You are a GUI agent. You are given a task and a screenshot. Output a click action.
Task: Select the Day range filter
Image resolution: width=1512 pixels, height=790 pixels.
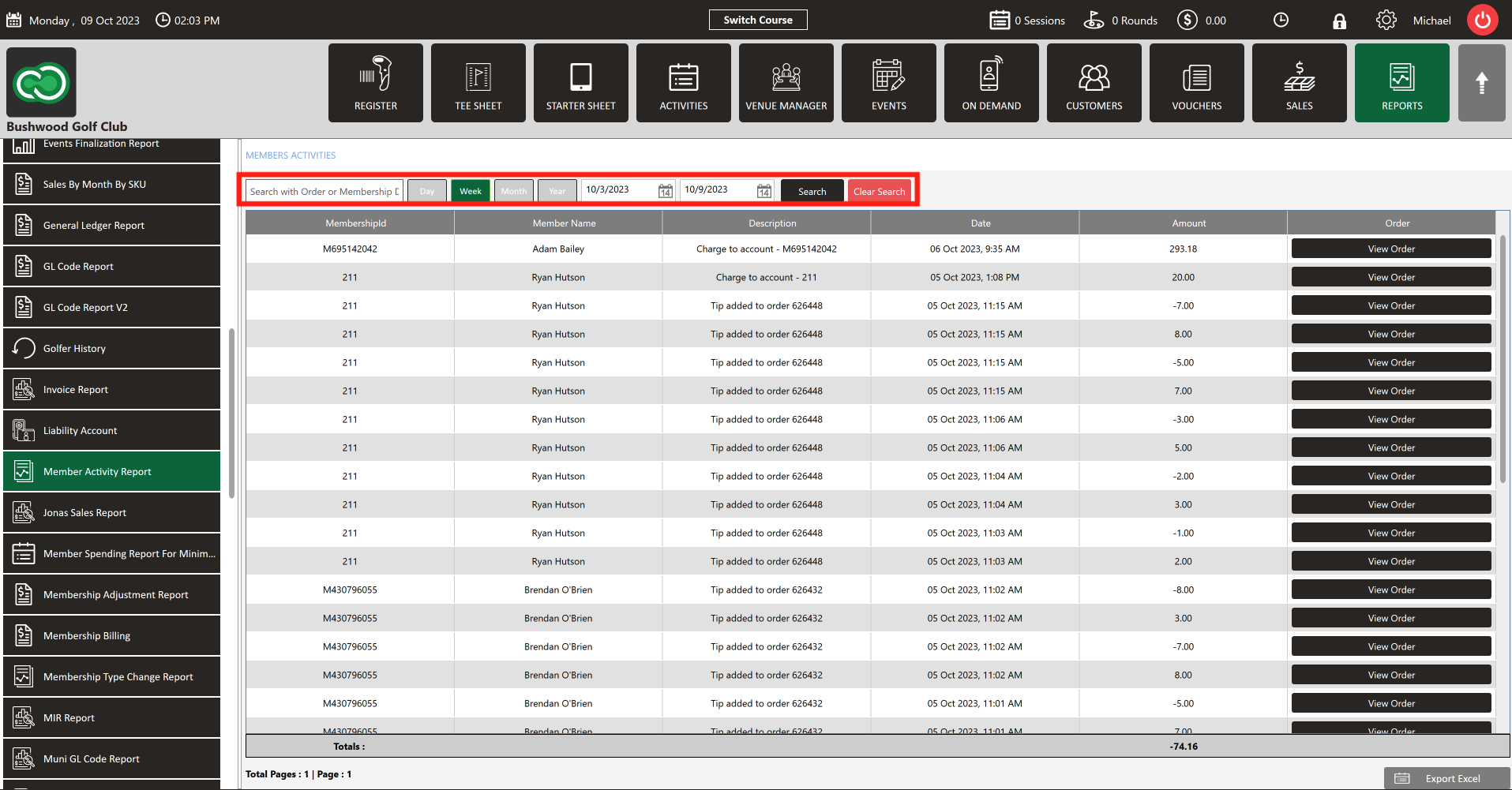[427, 191]
